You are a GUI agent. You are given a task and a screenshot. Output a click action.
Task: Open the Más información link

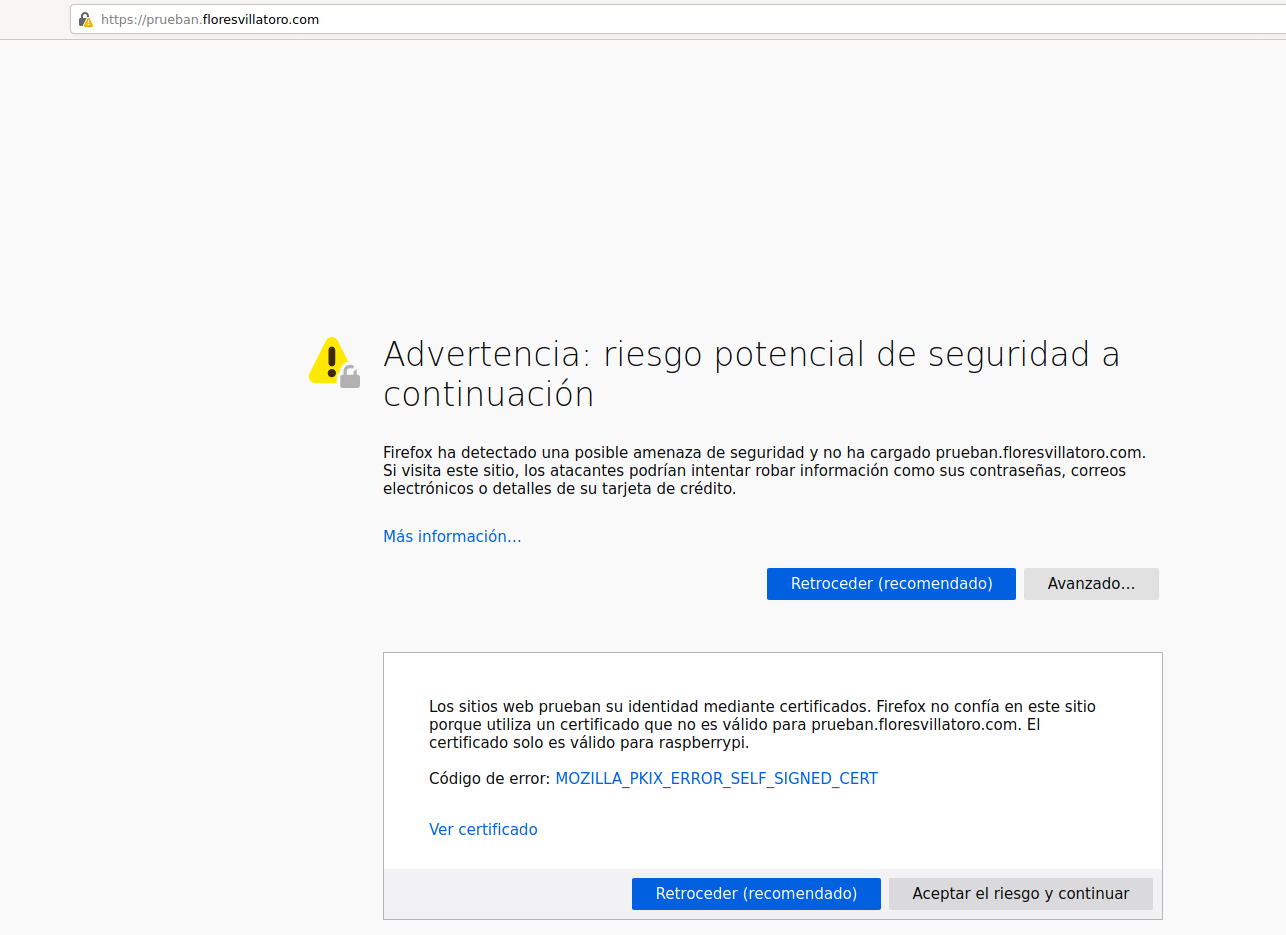tap(452, 537)
